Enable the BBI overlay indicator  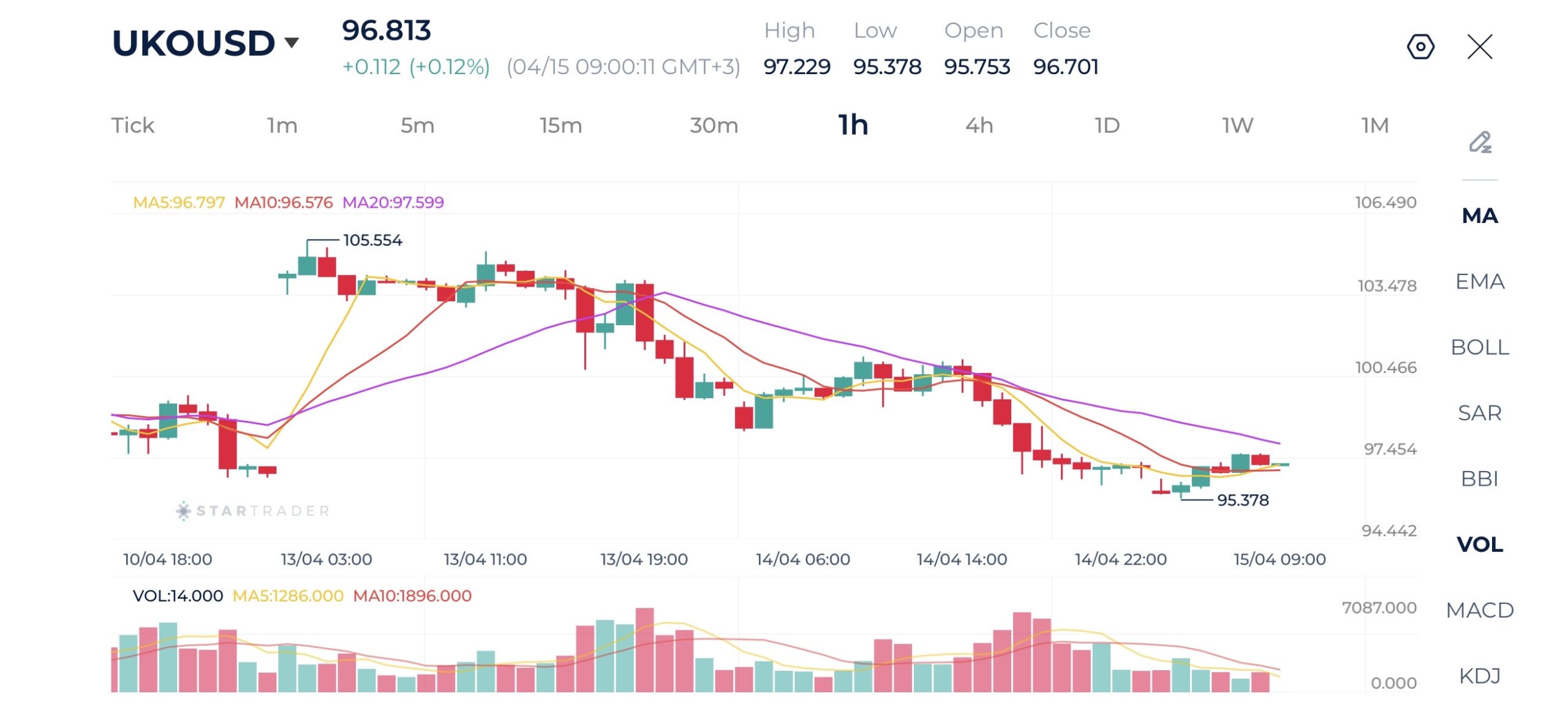click(x=1480, y=478)
